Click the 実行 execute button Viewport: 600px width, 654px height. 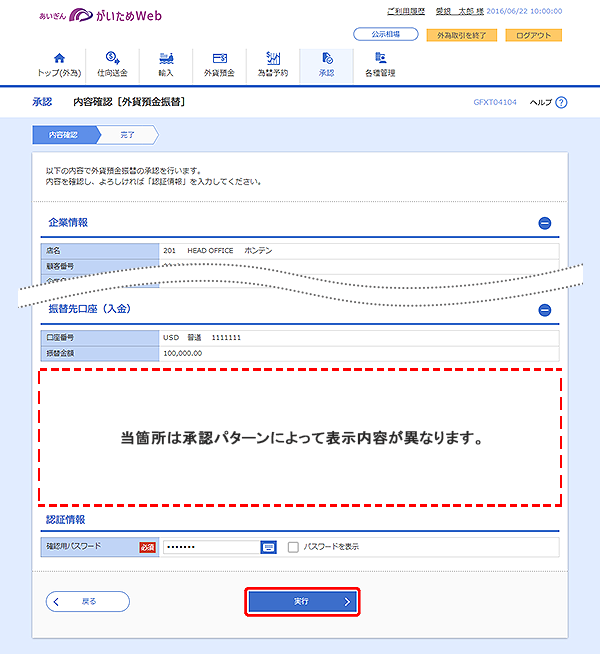[302, 601]
